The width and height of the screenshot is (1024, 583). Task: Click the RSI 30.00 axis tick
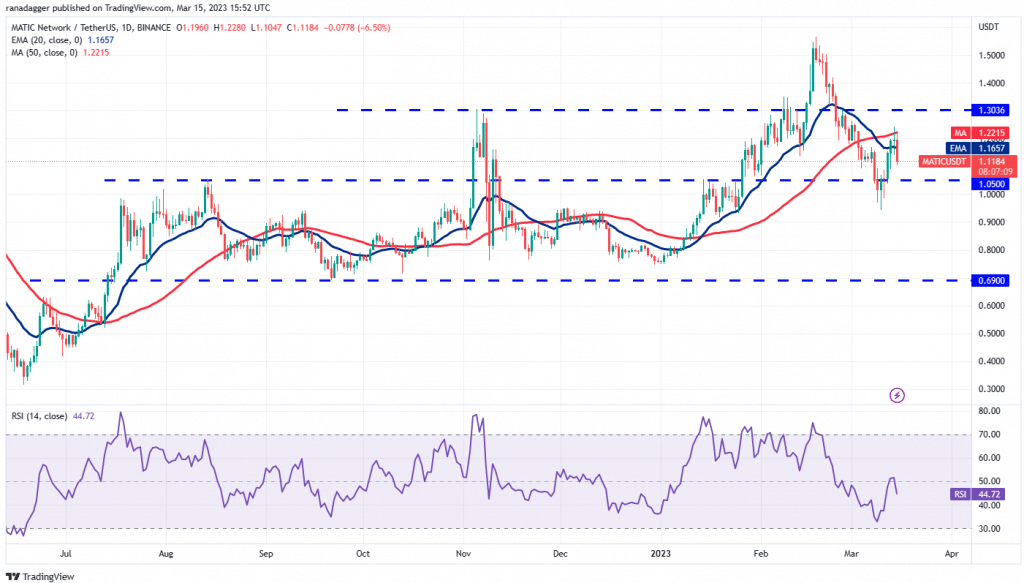pos(989,529)
